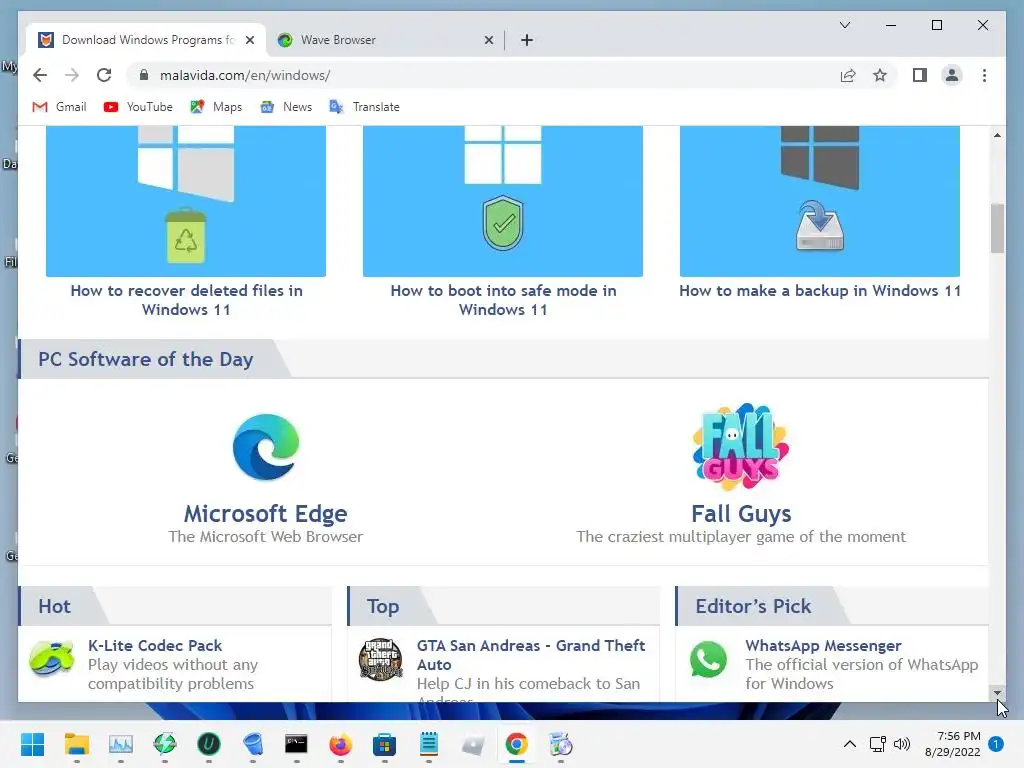Open boot into safe mode thumbnail
The height and width of the screenshot is (768, 1024).
coord(503,201)
